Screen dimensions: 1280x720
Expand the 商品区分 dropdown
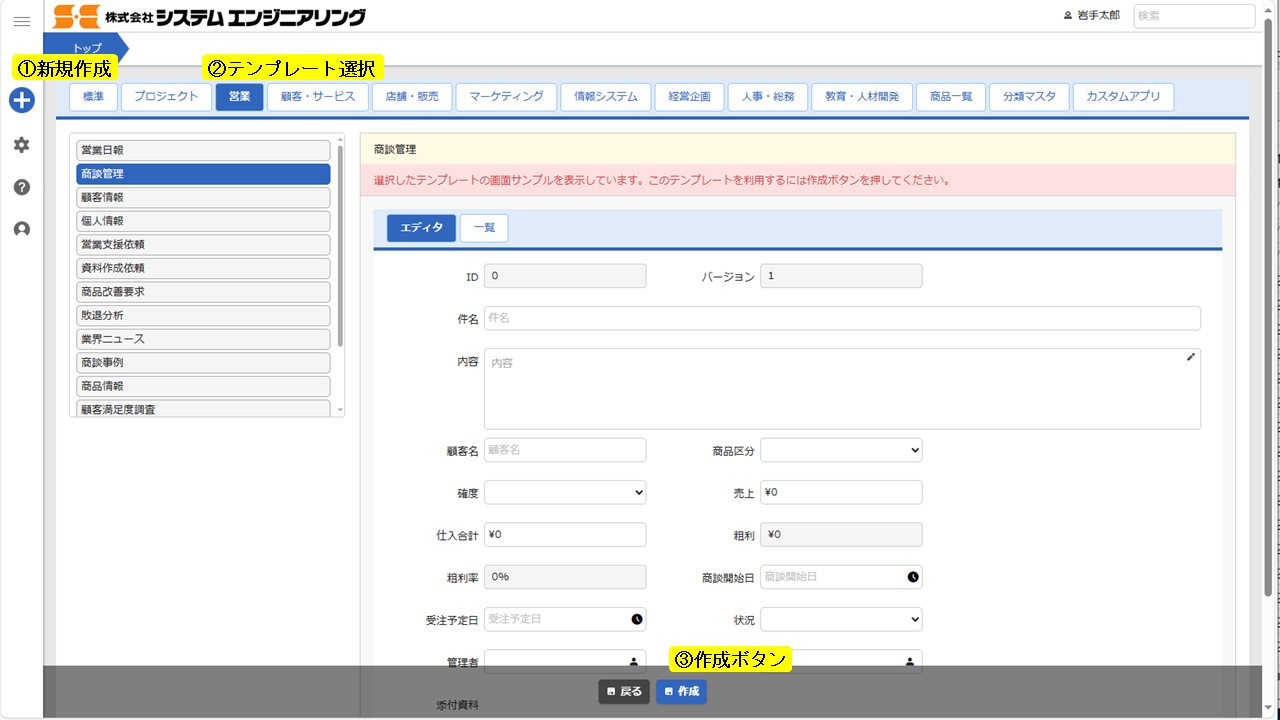click(x=841, y=450)
